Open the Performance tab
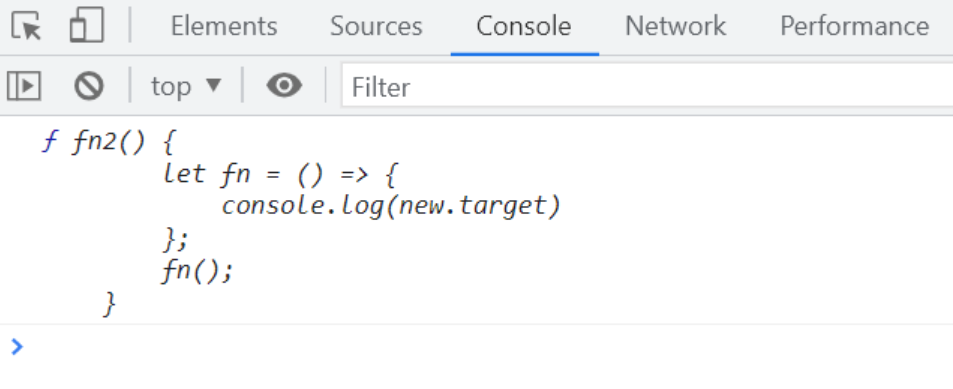 pyautogui.click(x=855, y=26)
